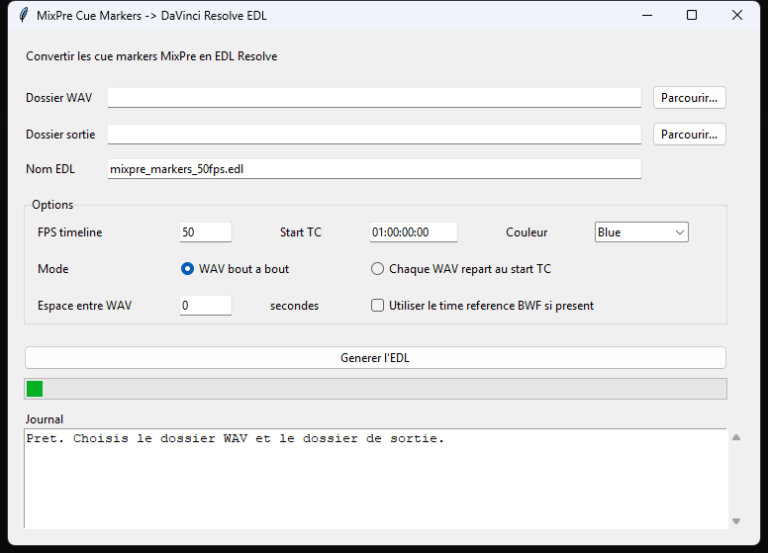Click the FPS timeline value field
768x553 pixels.
tap(205, 232)
